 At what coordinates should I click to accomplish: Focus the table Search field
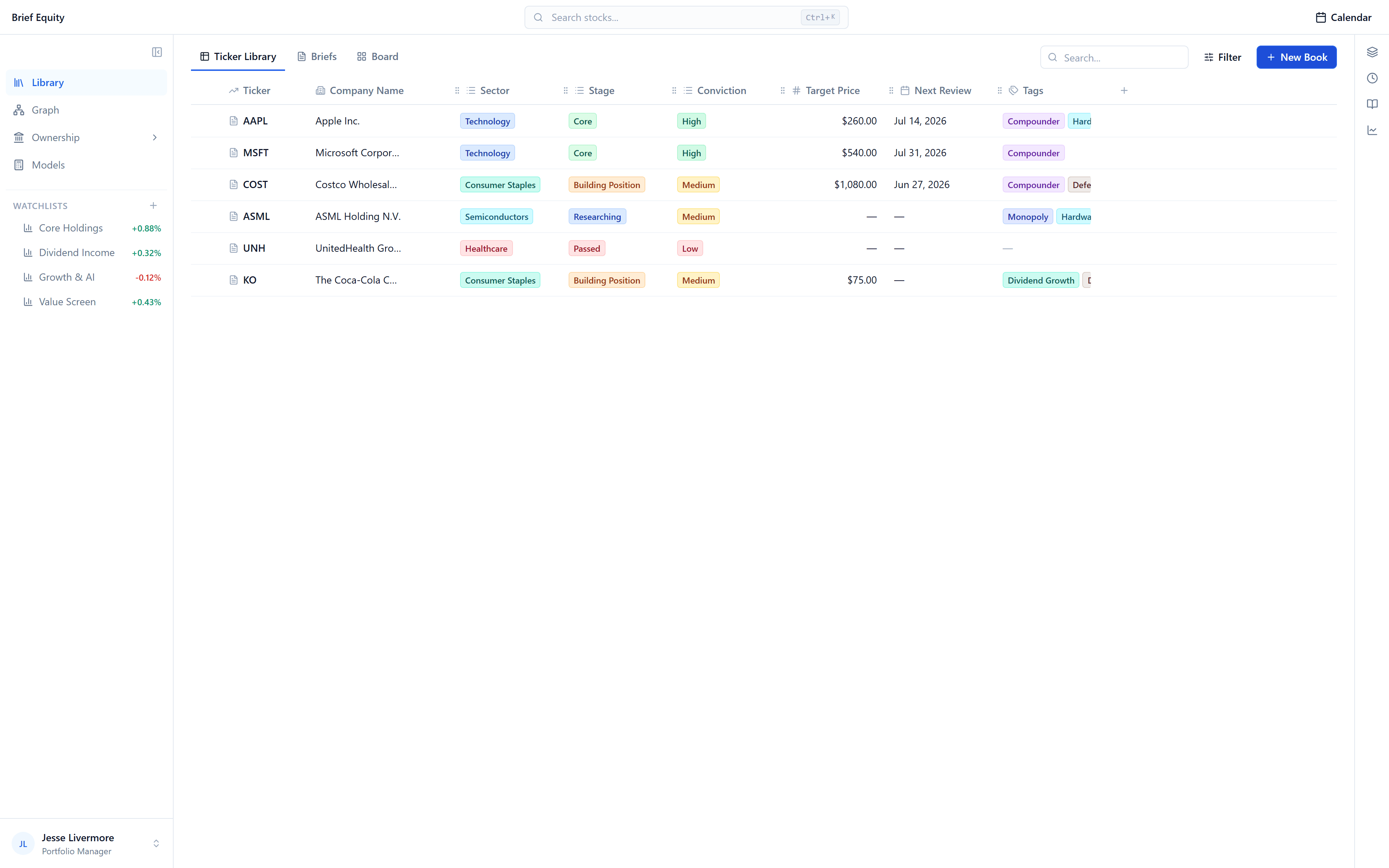[x=1114, y=58]
